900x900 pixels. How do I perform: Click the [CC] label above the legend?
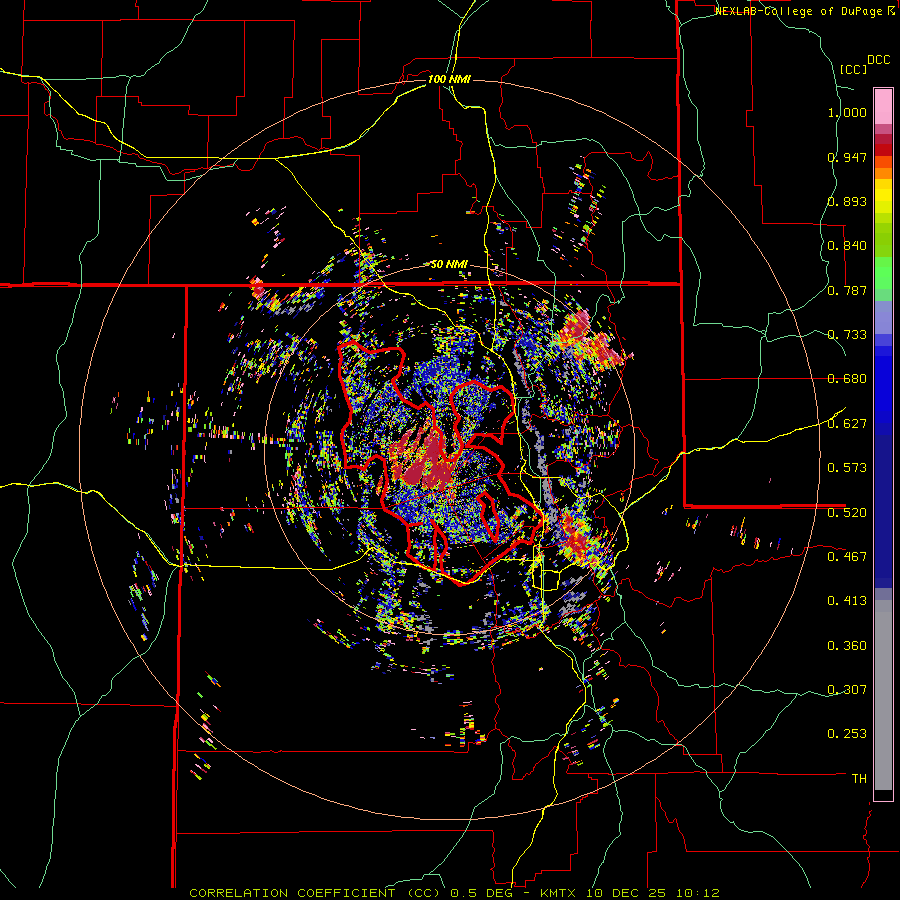[x=853, y=69]
